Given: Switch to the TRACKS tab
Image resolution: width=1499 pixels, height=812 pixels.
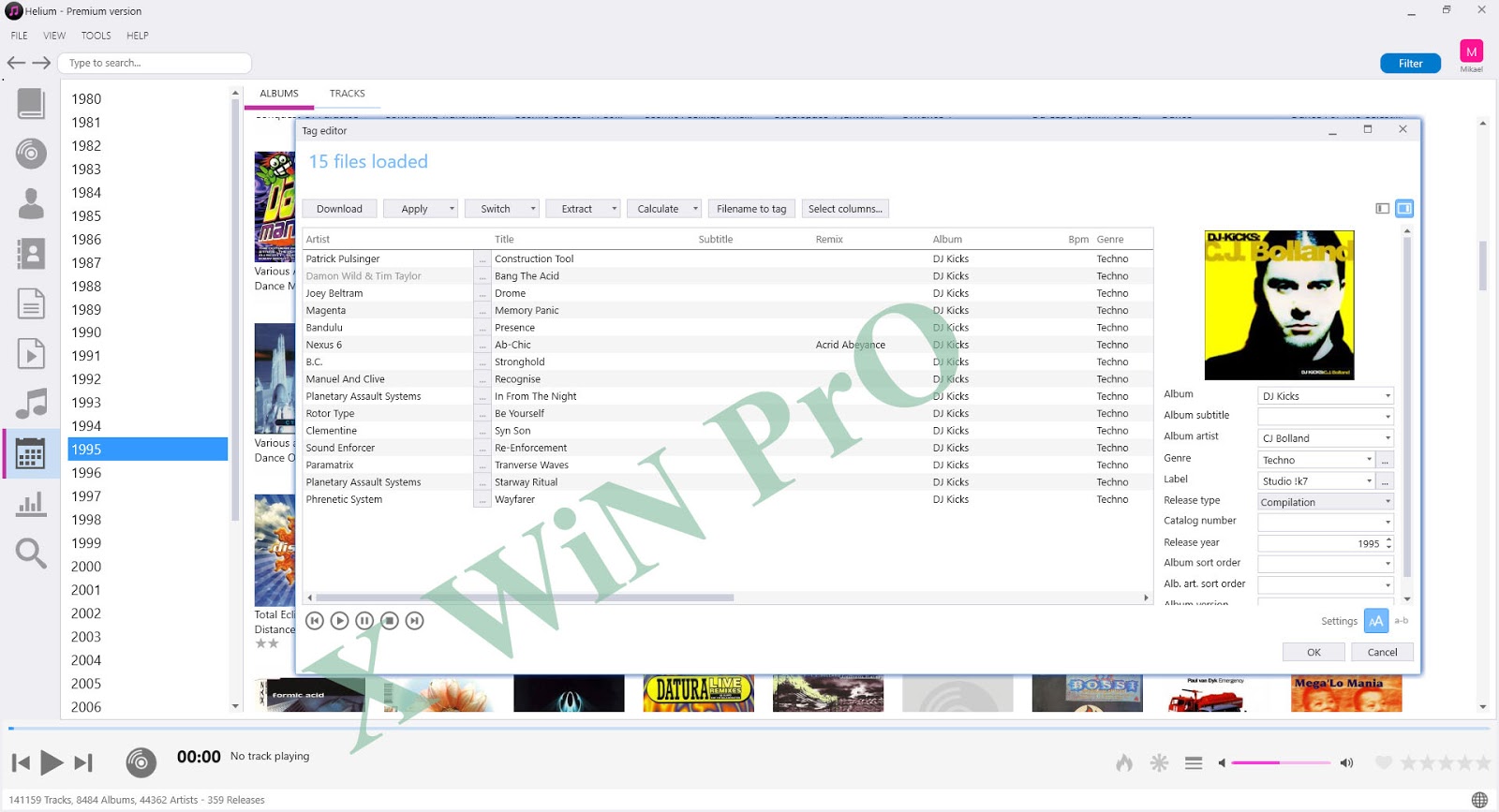Looking at the screenshot, I should (x=347, y=94).
